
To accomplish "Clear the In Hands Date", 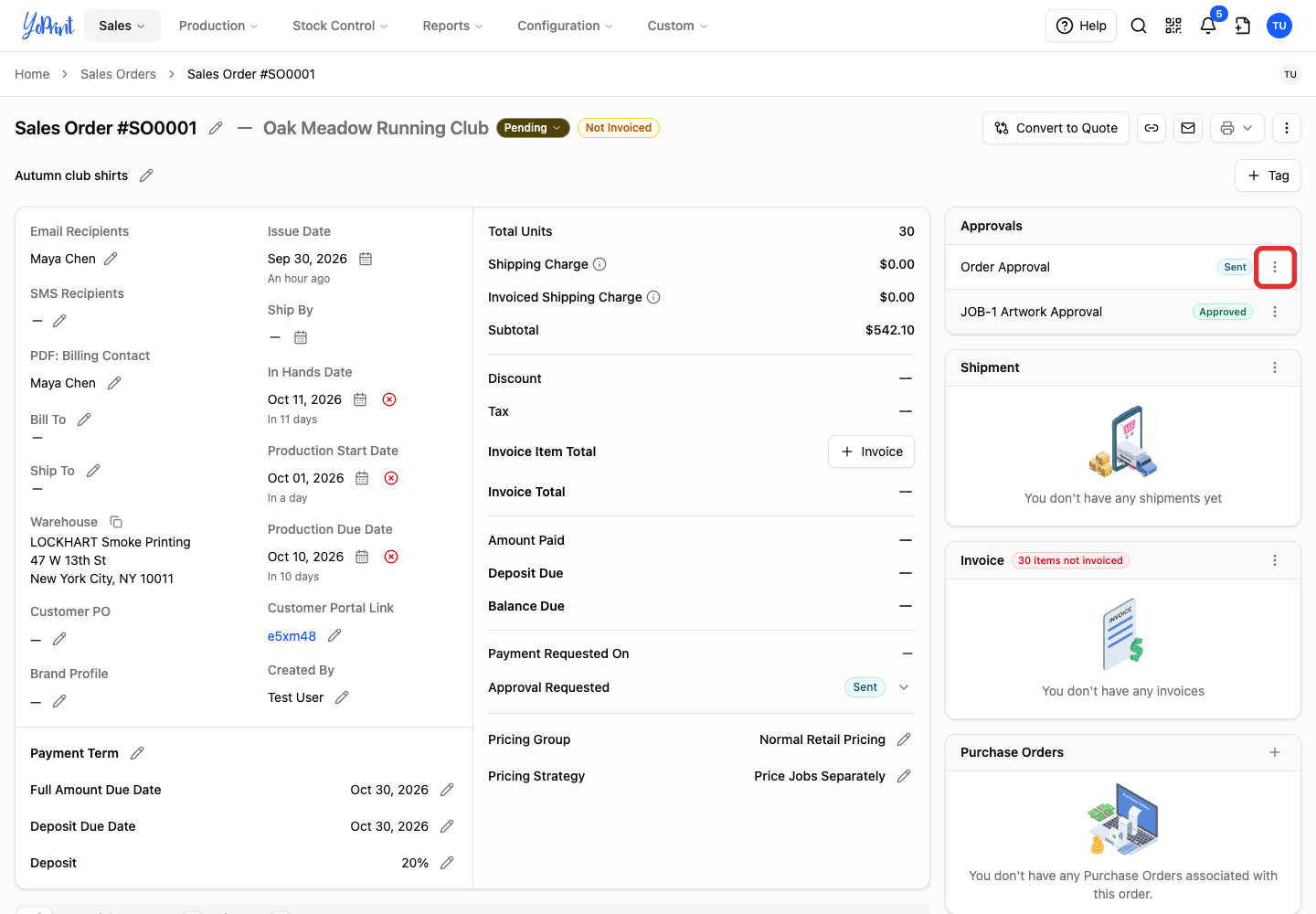I will pos(389,399).
